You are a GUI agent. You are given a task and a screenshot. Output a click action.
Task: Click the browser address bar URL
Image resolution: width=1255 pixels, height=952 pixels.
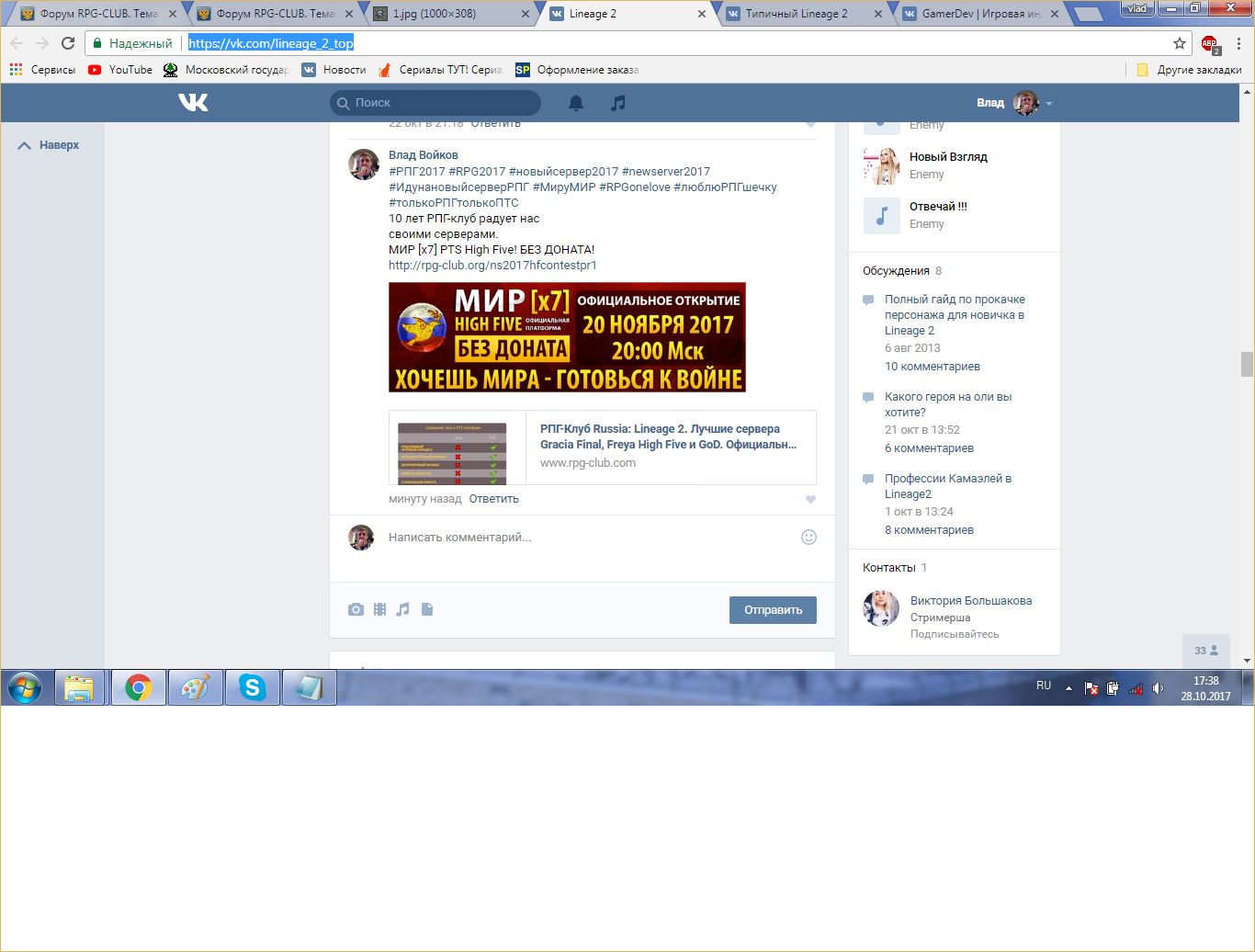coord(271,43)
